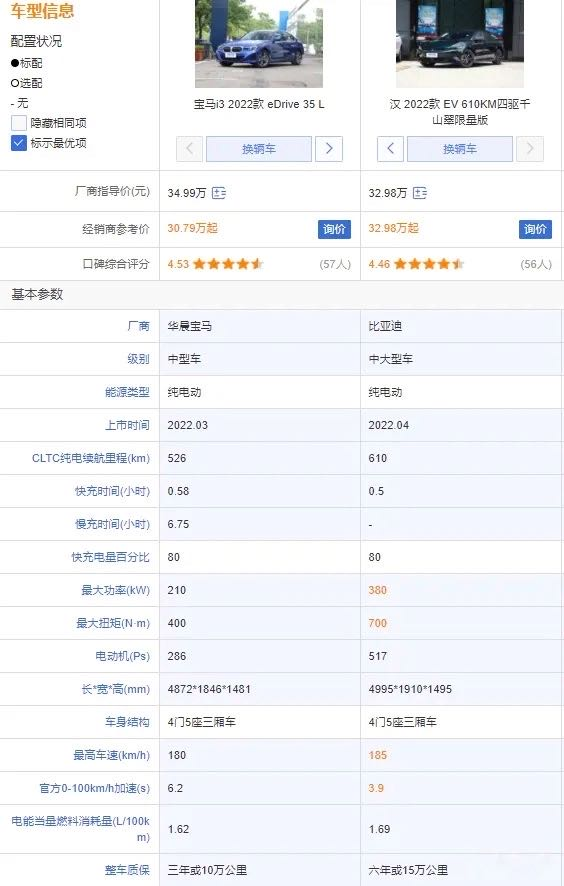
Task: Click 厂商 parameter label
Action: tap(138, 326)
